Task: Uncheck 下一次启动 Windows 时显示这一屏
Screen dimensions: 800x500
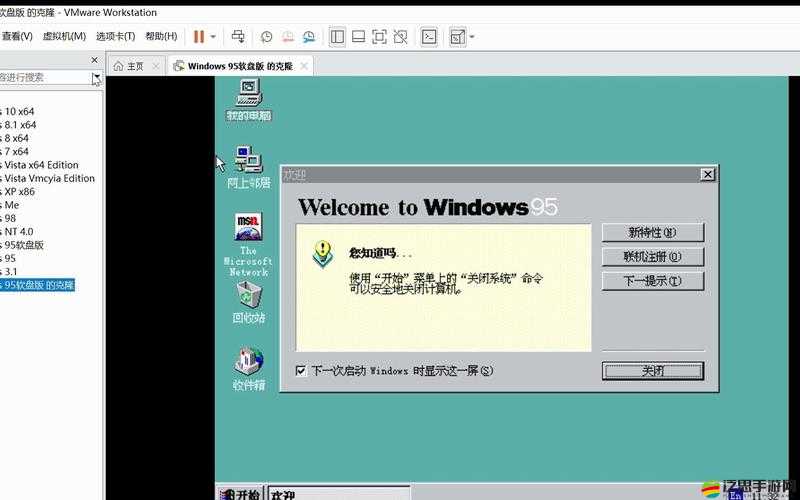Action: click(x=301, y=370)
